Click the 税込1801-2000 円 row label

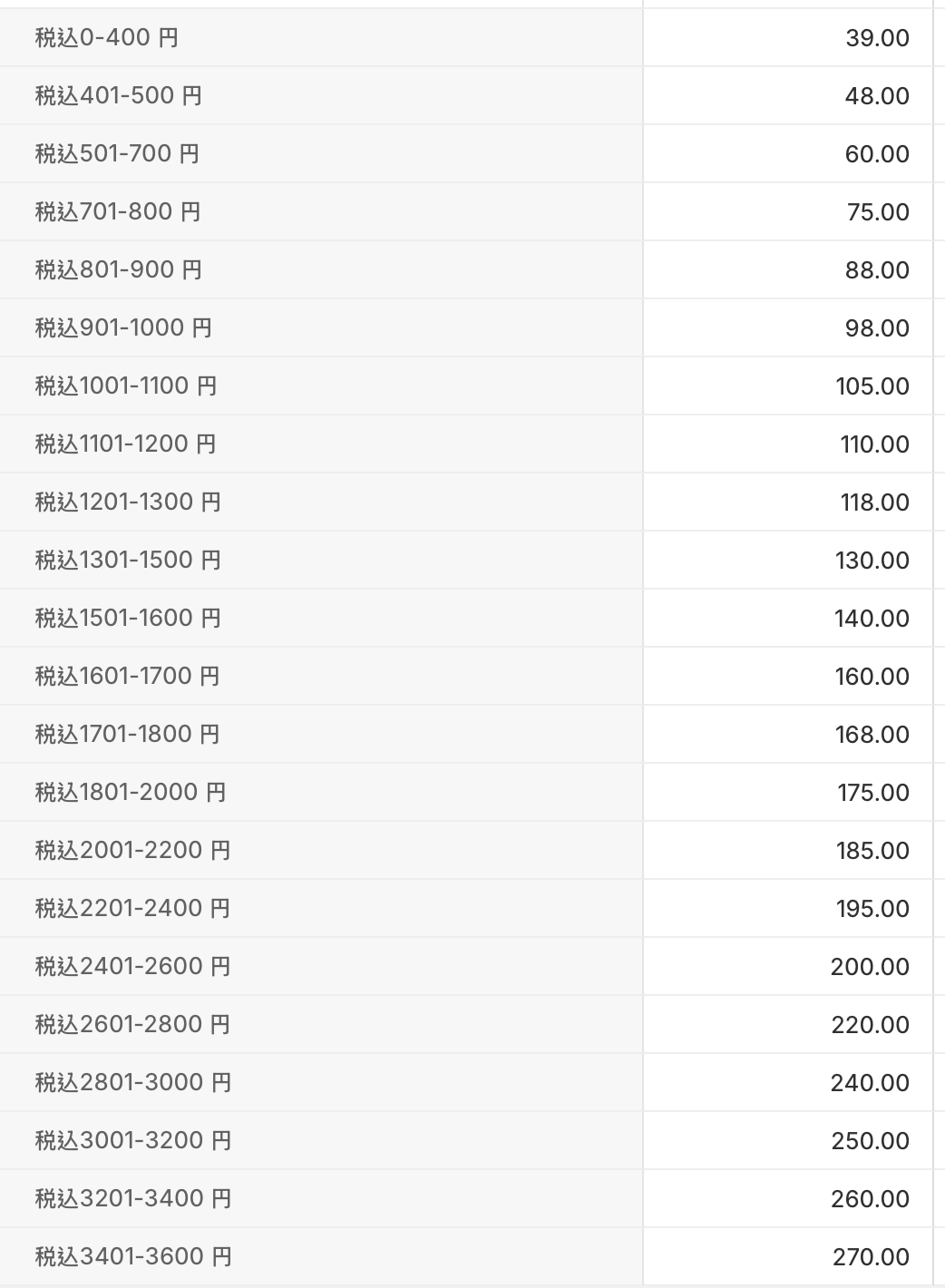(131, 793)
